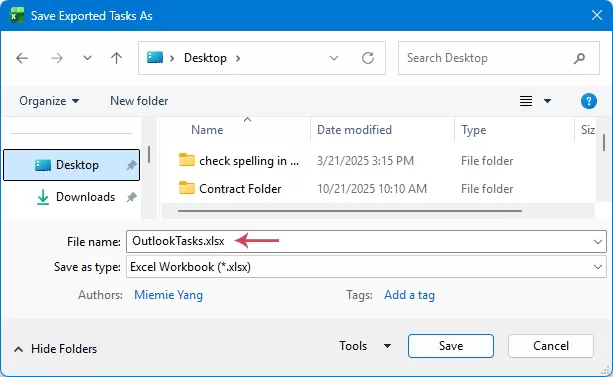Click Add a tag

coord(409,294)
